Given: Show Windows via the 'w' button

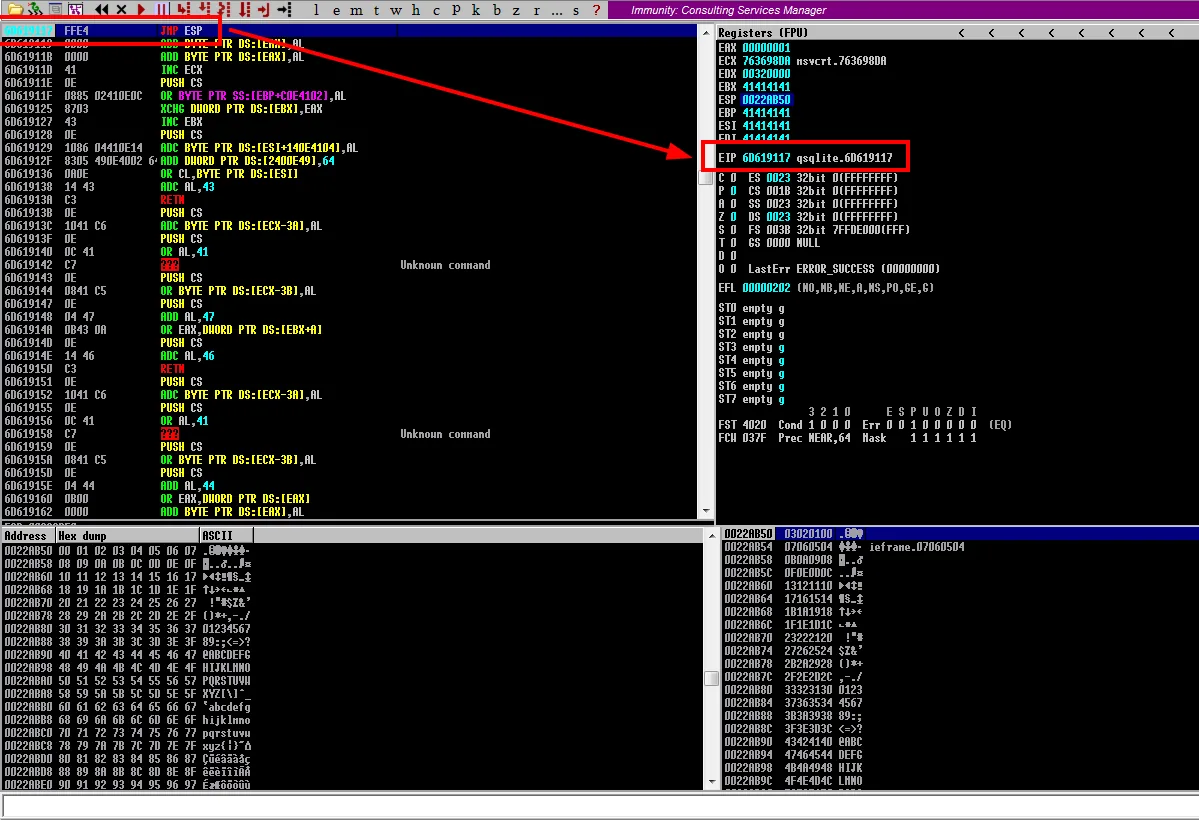Looking at the screenshot, I should pos(395,10).
